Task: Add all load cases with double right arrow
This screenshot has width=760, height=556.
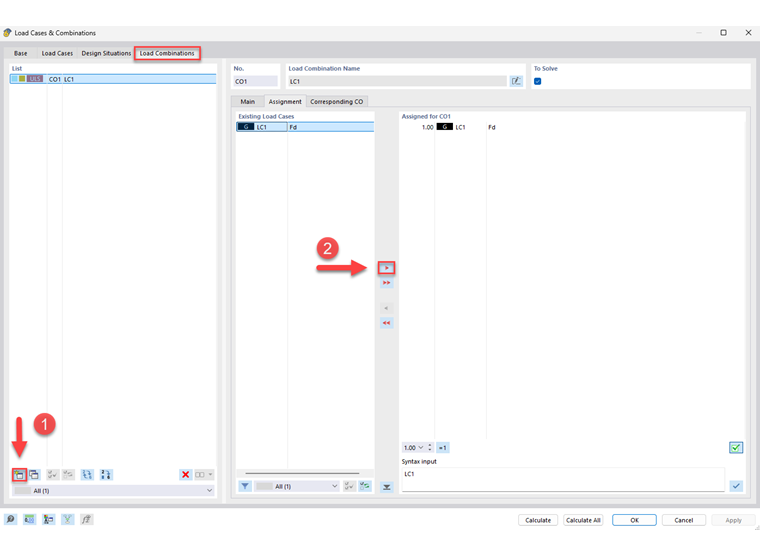Action: (386, 283)
